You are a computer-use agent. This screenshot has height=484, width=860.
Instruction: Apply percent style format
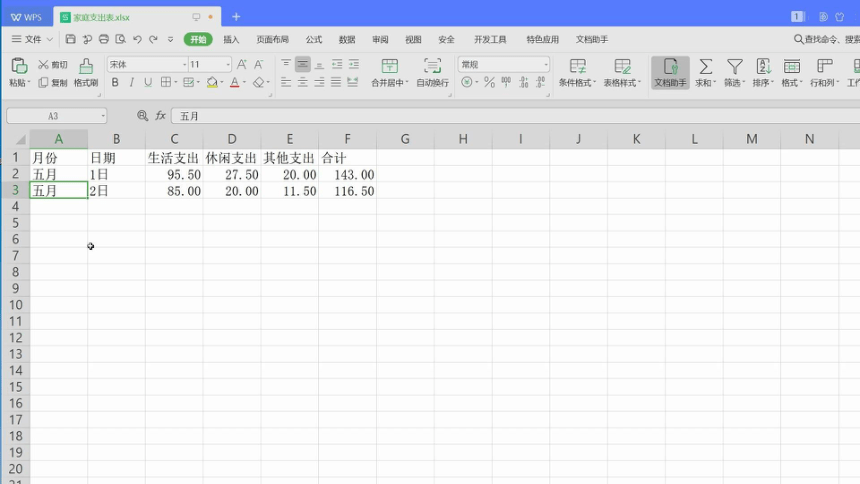[489, 82]
